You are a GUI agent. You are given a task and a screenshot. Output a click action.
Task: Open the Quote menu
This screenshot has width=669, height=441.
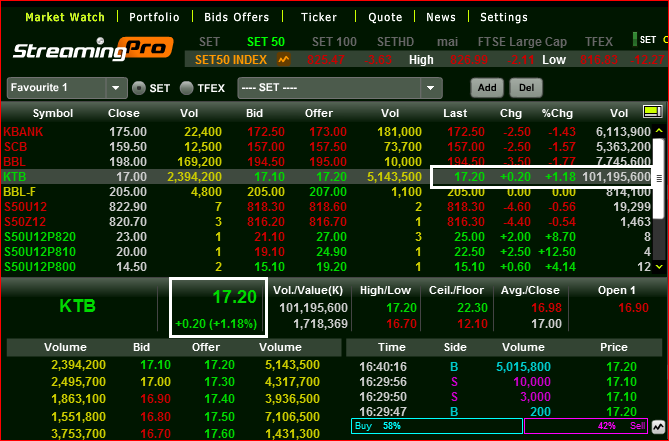[x=385, y=17]
